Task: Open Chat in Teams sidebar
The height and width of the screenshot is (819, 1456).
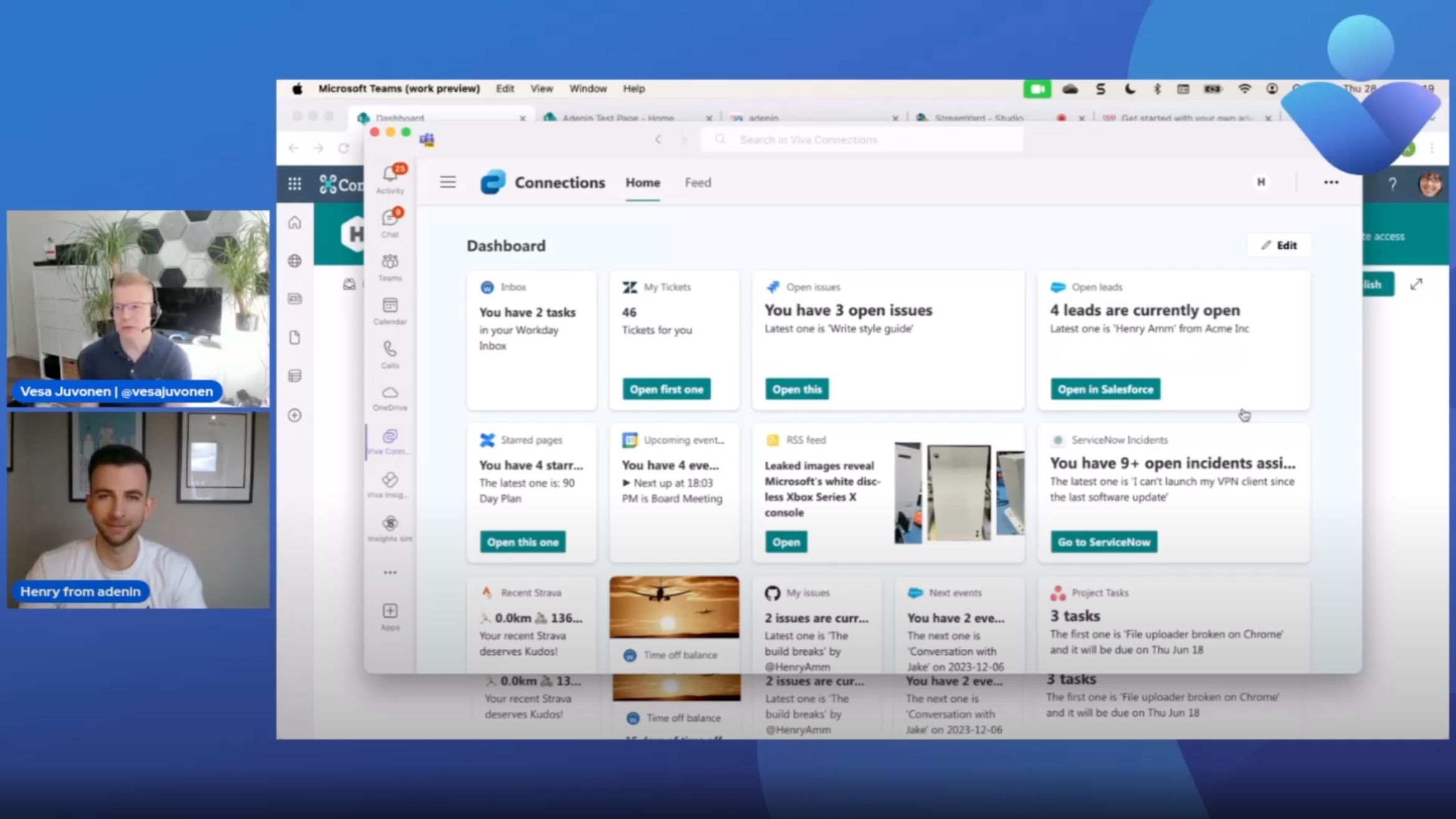Action: 390,223
